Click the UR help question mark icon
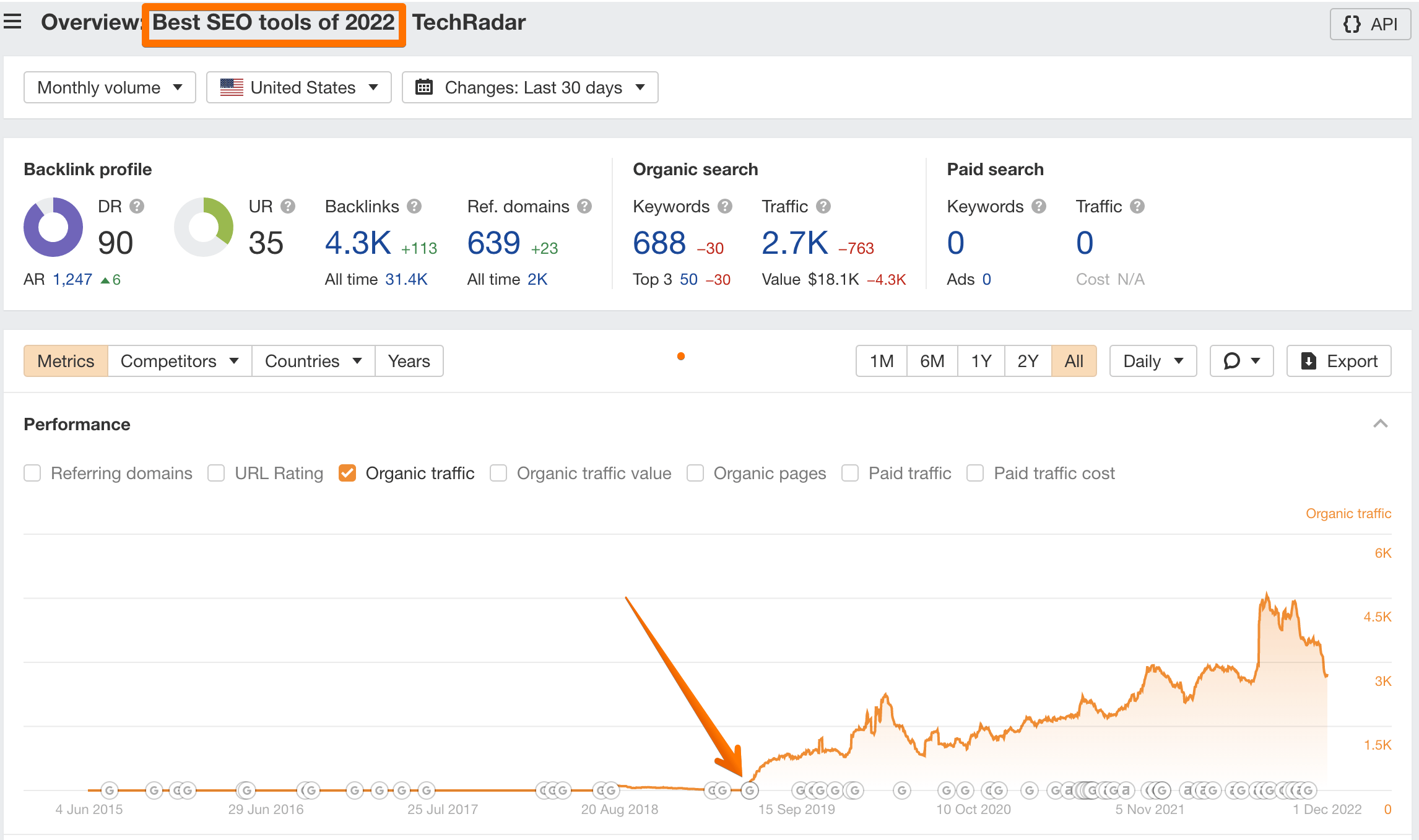 [x=288, y=206]
